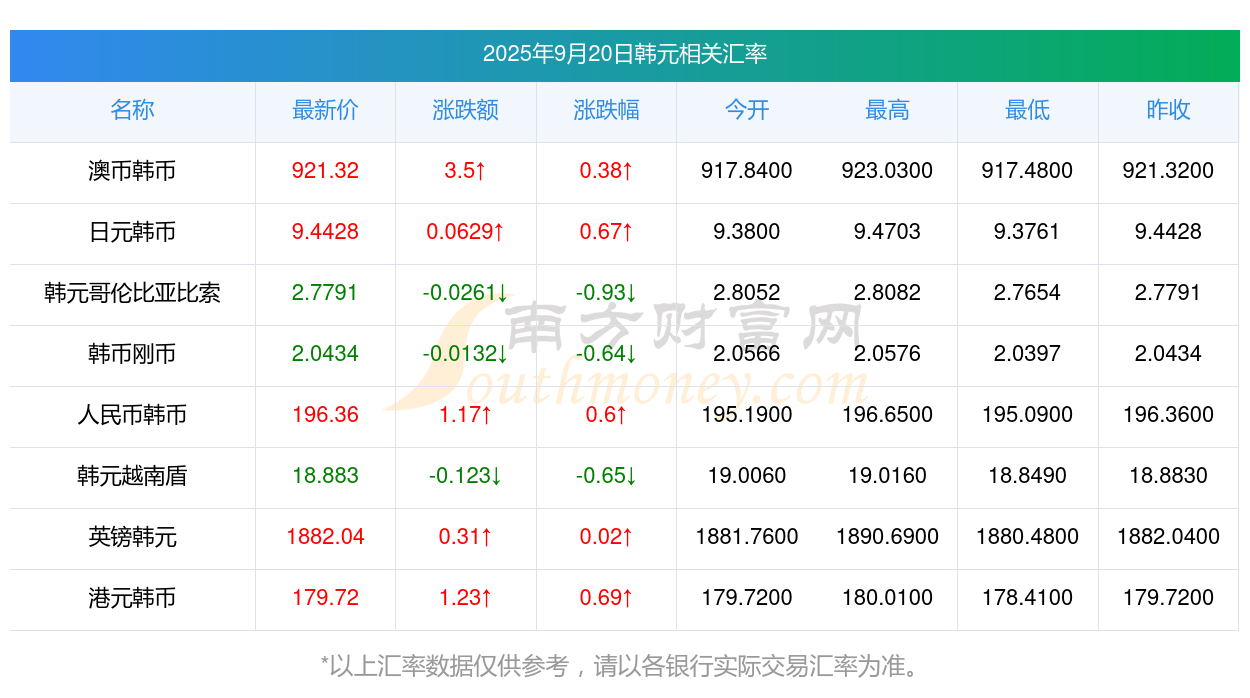Click the green latest price 2.7791

tap(325, 293)
